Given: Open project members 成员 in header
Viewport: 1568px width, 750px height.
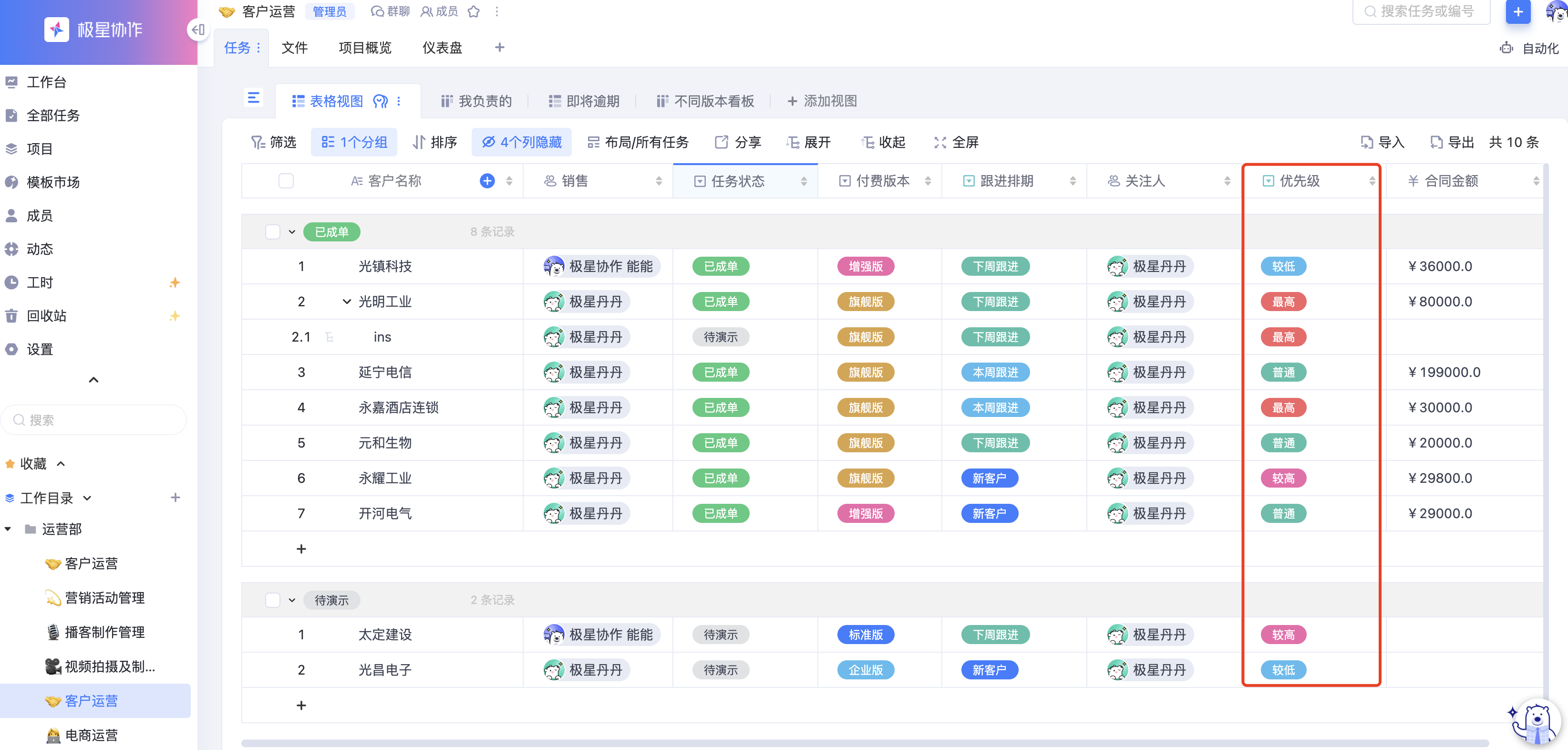Looking at the screenshot, I should tap(439, 11).
